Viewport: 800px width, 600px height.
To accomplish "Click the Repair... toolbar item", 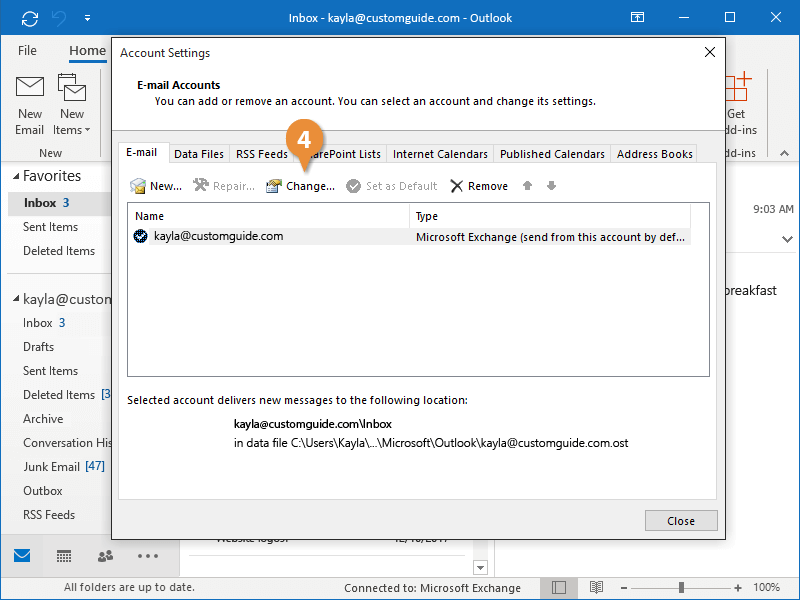I will (x=224, y=186).
